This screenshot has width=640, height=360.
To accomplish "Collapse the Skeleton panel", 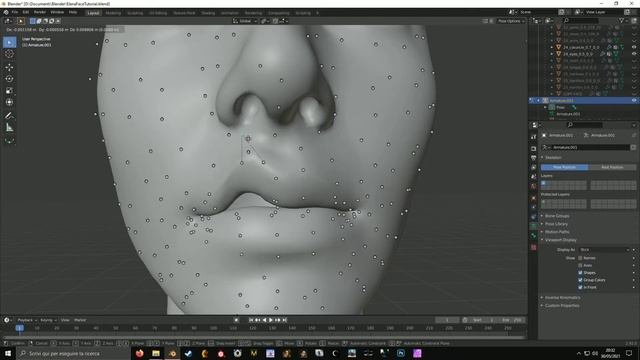I will 553,158.
